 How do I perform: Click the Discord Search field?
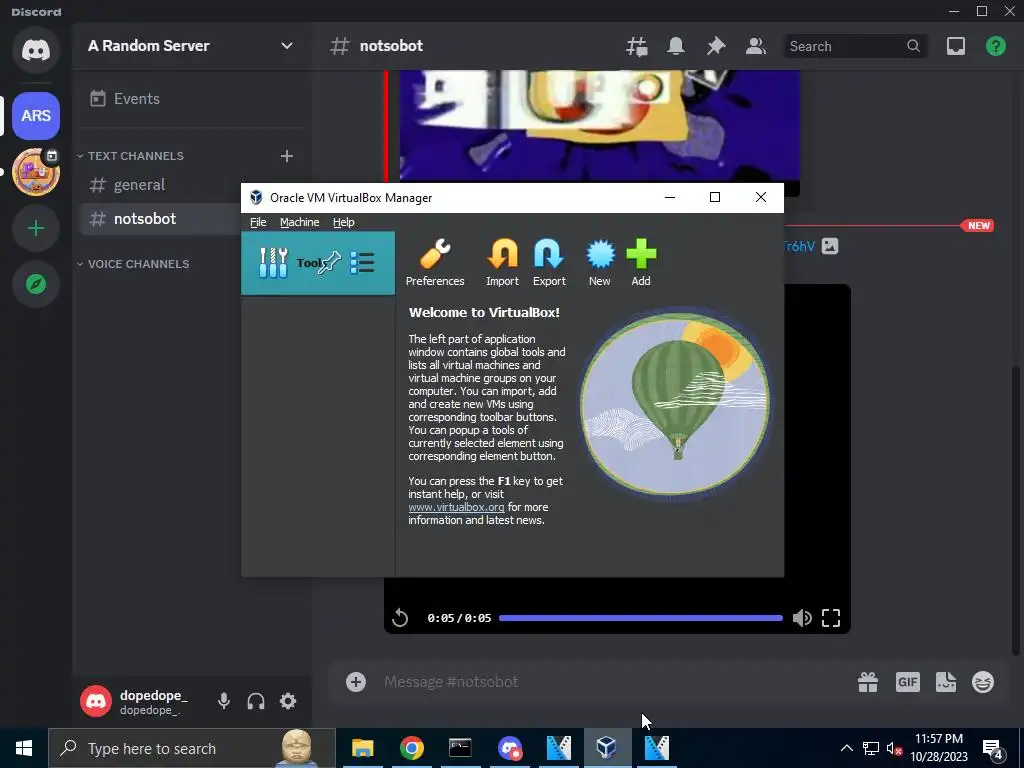tap(855, 46)
